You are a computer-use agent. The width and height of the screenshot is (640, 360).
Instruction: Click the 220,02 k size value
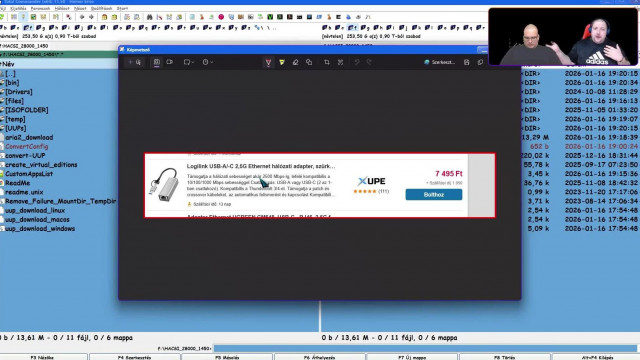(x=535, y=156)
